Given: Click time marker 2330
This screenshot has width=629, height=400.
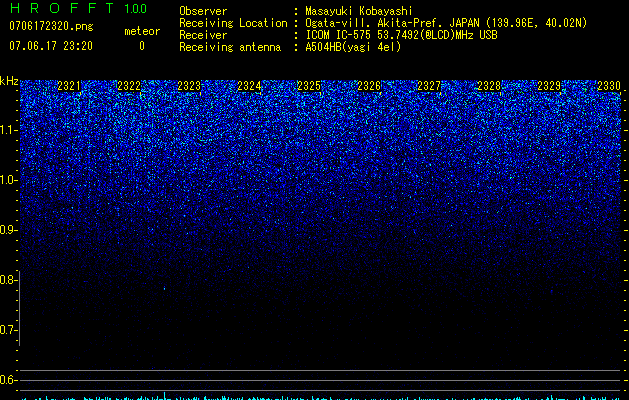Looking at the screenshot, I should click(x=609, y=86).
